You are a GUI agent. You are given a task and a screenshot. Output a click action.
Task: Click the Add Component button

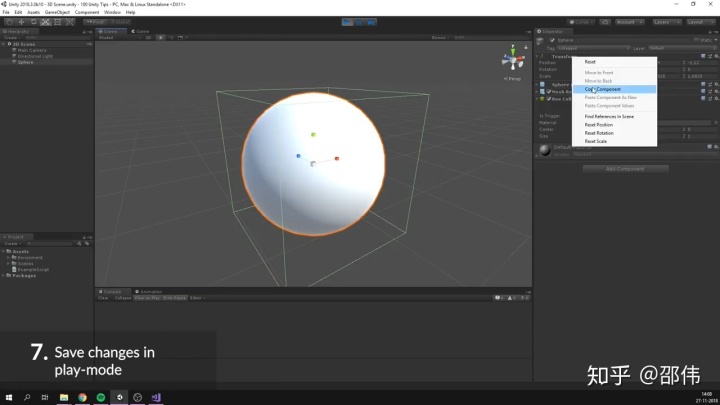coord(625,169)
